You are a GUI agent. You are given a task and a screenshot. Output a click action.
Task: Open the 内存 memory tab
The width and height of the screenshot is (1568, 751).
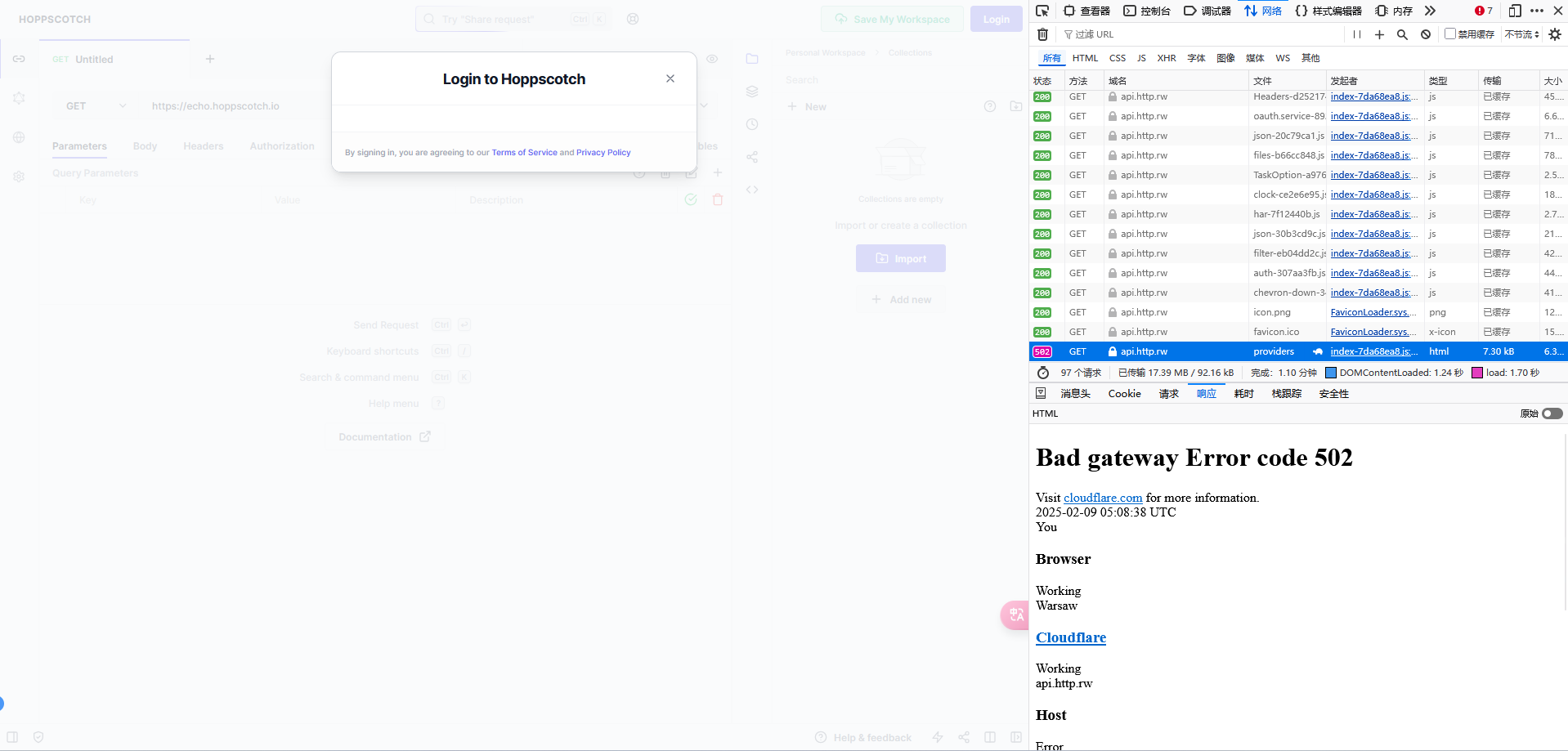point(1394,11)
